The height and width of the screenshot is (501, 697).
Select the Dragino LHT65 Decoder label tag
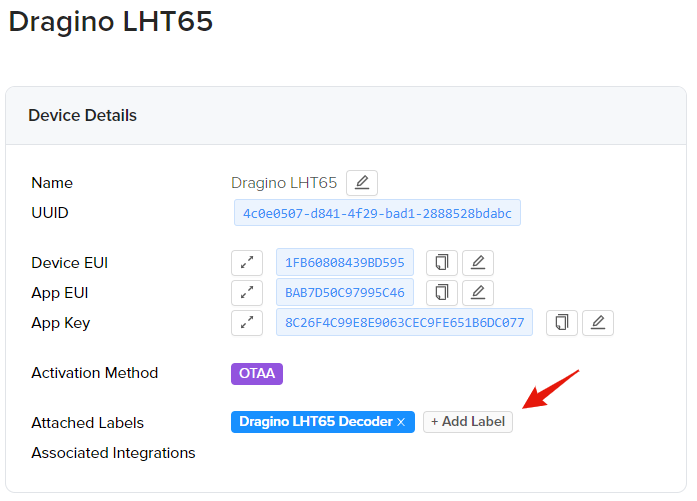click(315, 422)
